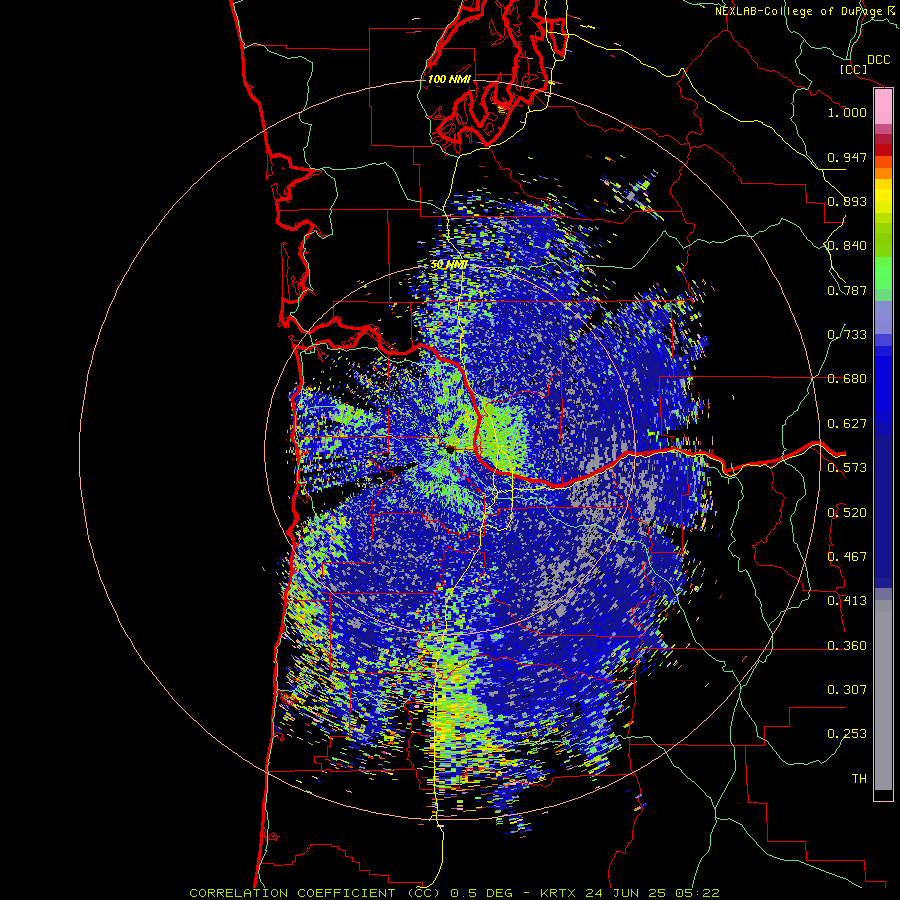Click the pink segment atop the color bar

click(883, 107)
